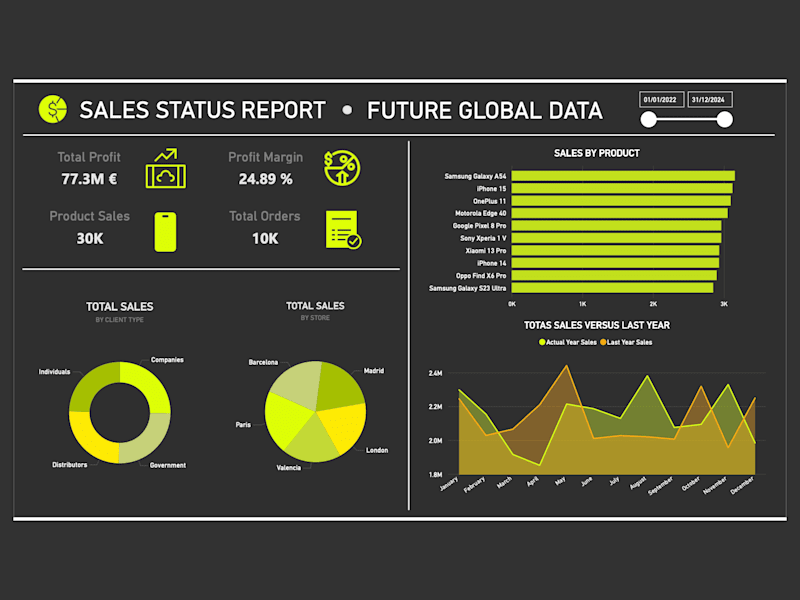The image size is (800, 600).
Task: Click the Madrid pie slice
Action: coord(340,386)
